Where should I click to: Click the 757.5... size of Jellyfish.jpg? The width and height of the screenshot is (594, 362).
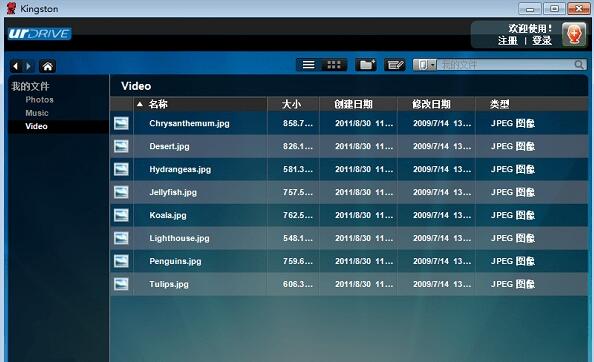(x=298, y=192)
